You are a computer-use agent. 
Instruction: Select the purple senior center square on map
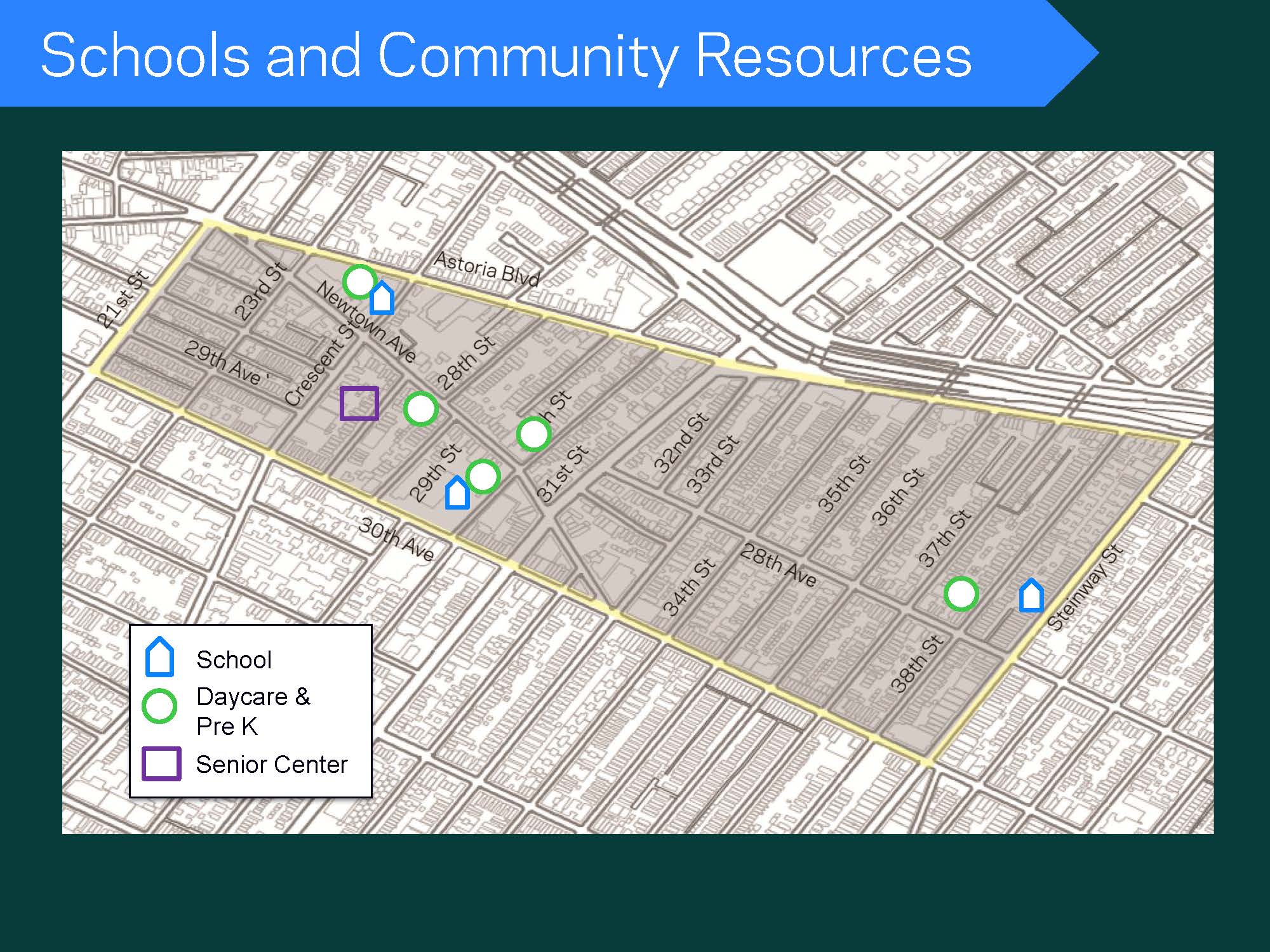(359, 404)
